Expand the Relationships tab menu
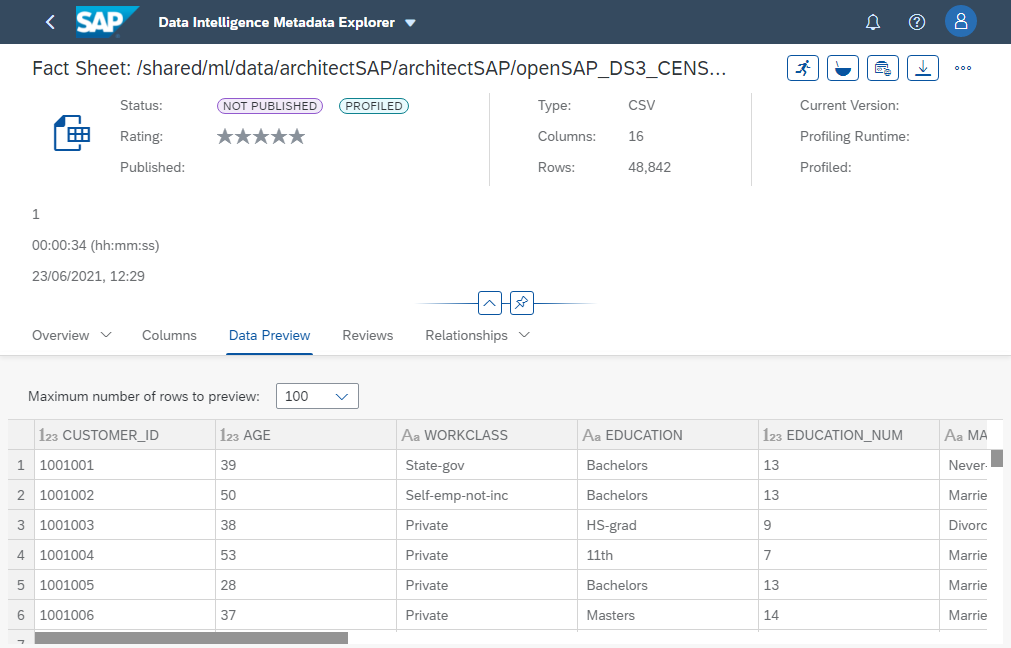The height and width of the screenshot is (648, 1011). pos(524,335)
